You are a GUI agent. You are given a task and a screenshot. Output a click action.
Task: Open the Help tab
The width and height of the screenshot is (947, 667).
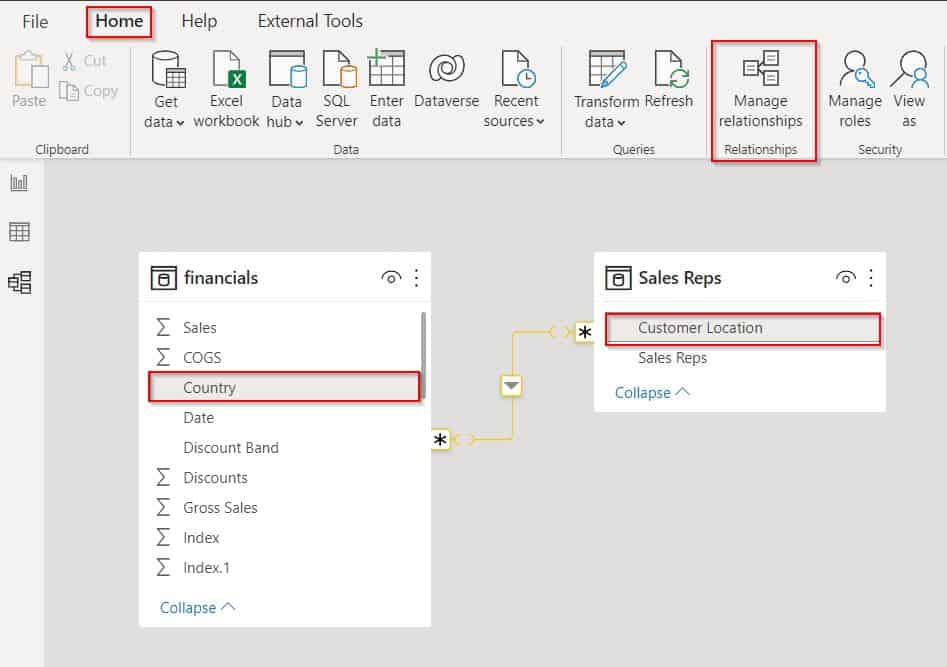pyautogui.click(x=199, y=21)
